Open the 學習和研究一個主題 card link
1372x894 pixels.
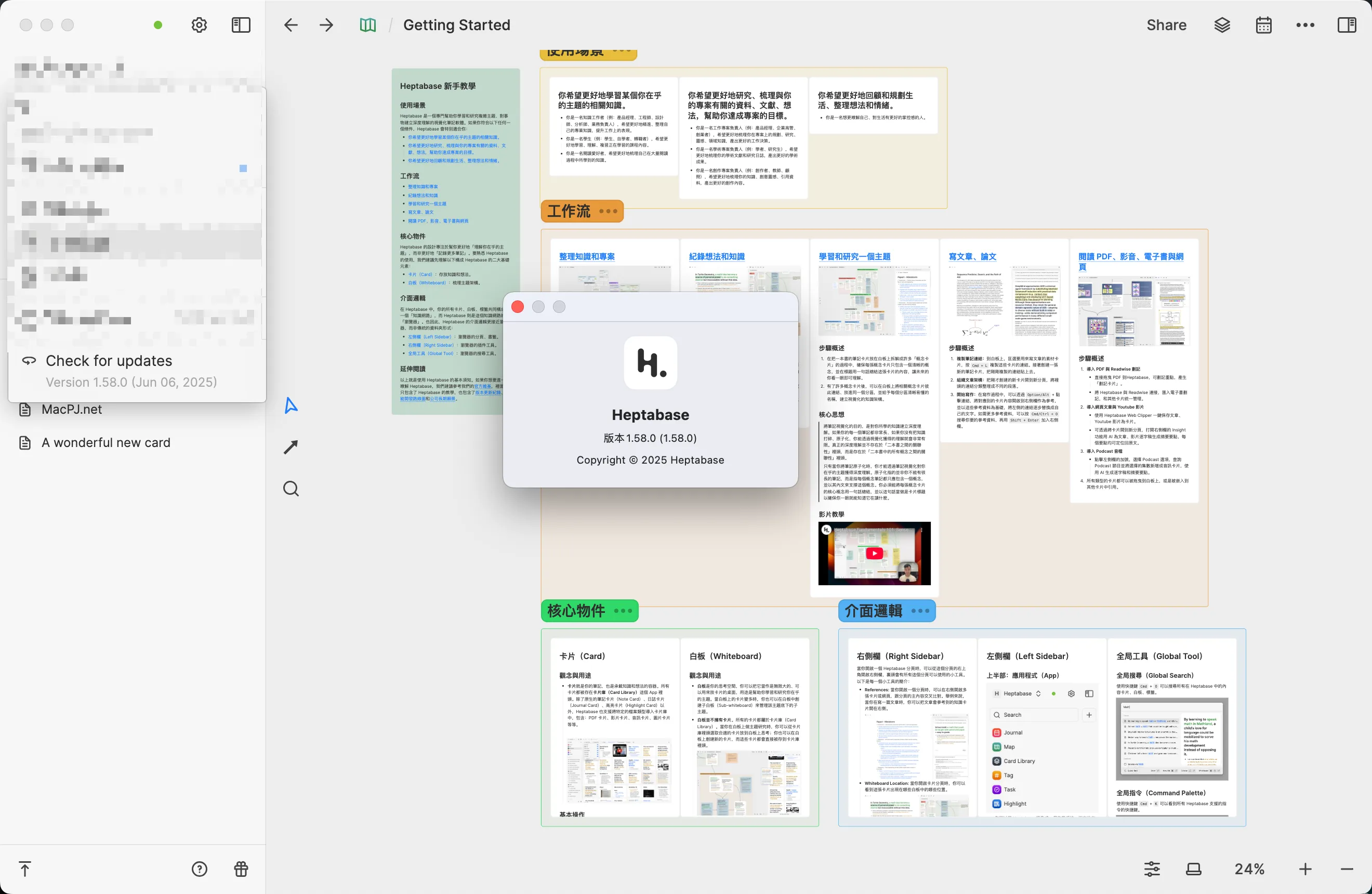tap(854, 256)
